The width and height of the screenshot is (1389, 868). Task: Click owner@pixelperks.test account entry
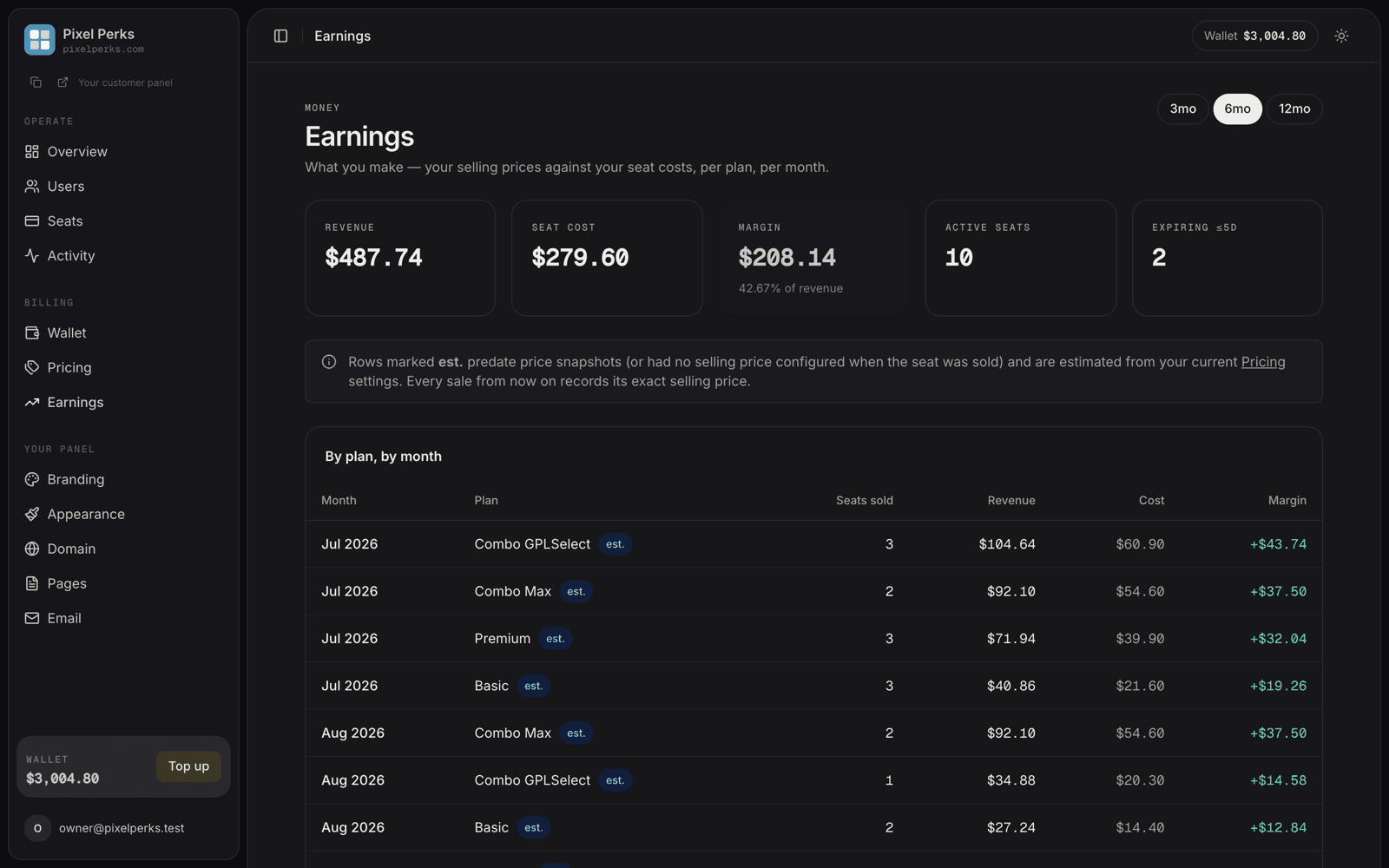123,828
